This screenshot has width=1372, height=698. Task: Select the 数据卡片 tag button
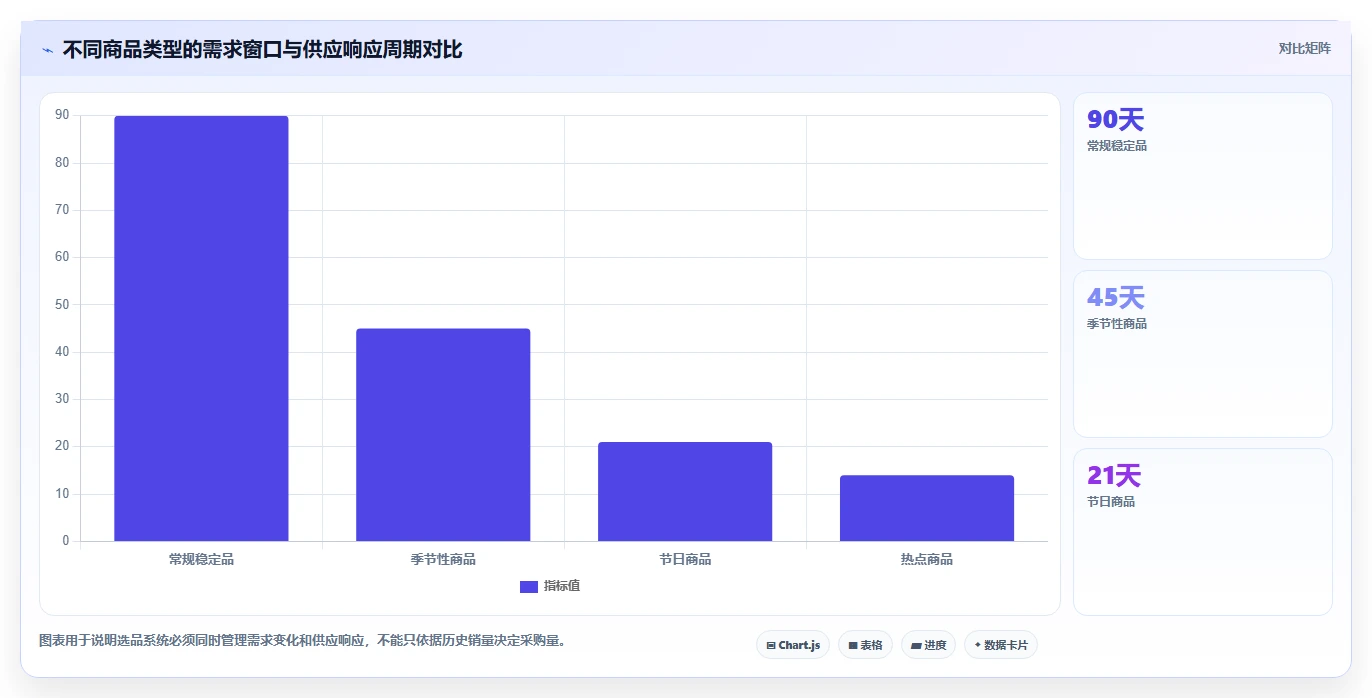coord(1000,645)
